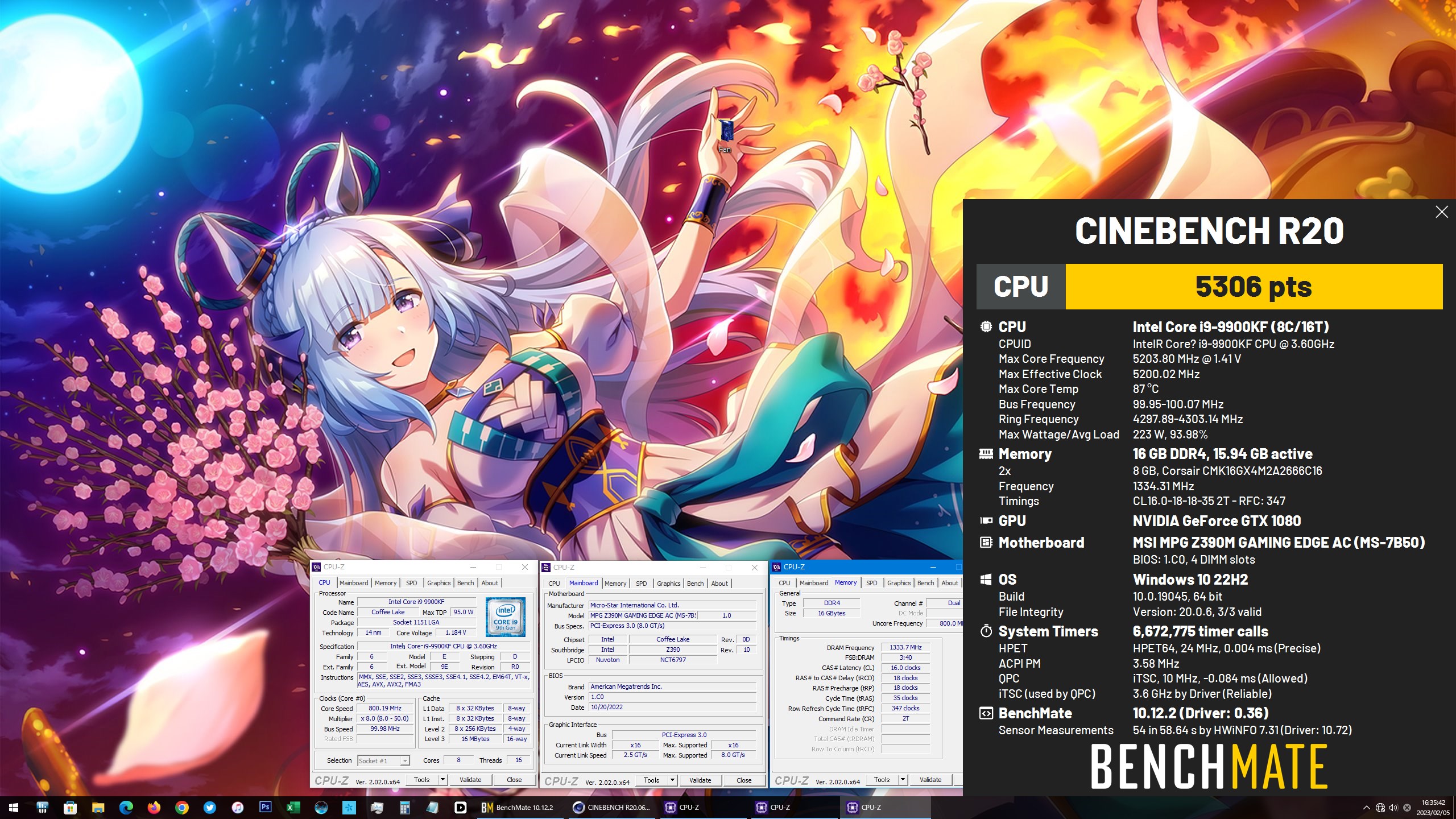Switch to the highlighted active CPU-Z taskbar button
Viewport: 1456px width, 819px height.
tap(885, 807)
